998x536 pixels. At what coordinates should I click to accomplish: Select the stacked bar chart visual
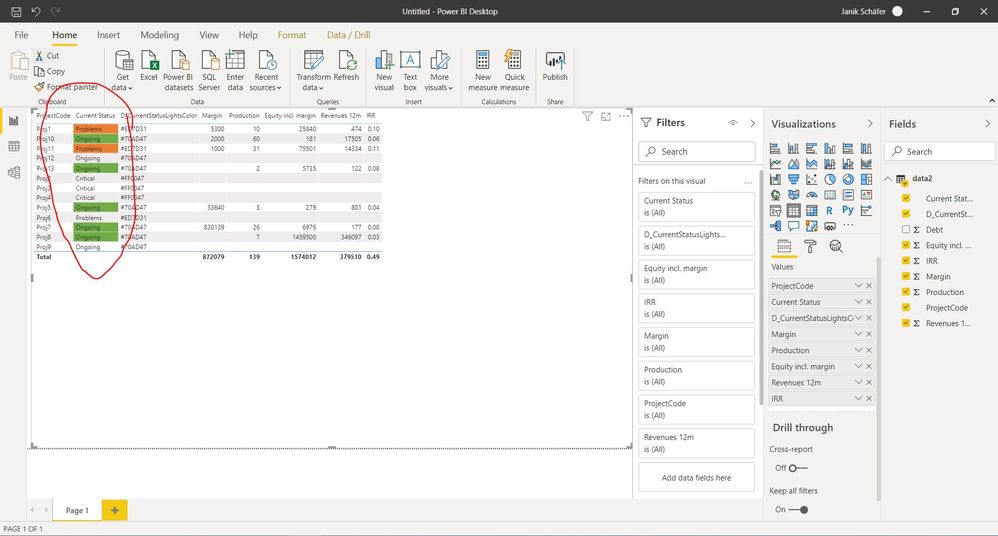click(775, 148)
